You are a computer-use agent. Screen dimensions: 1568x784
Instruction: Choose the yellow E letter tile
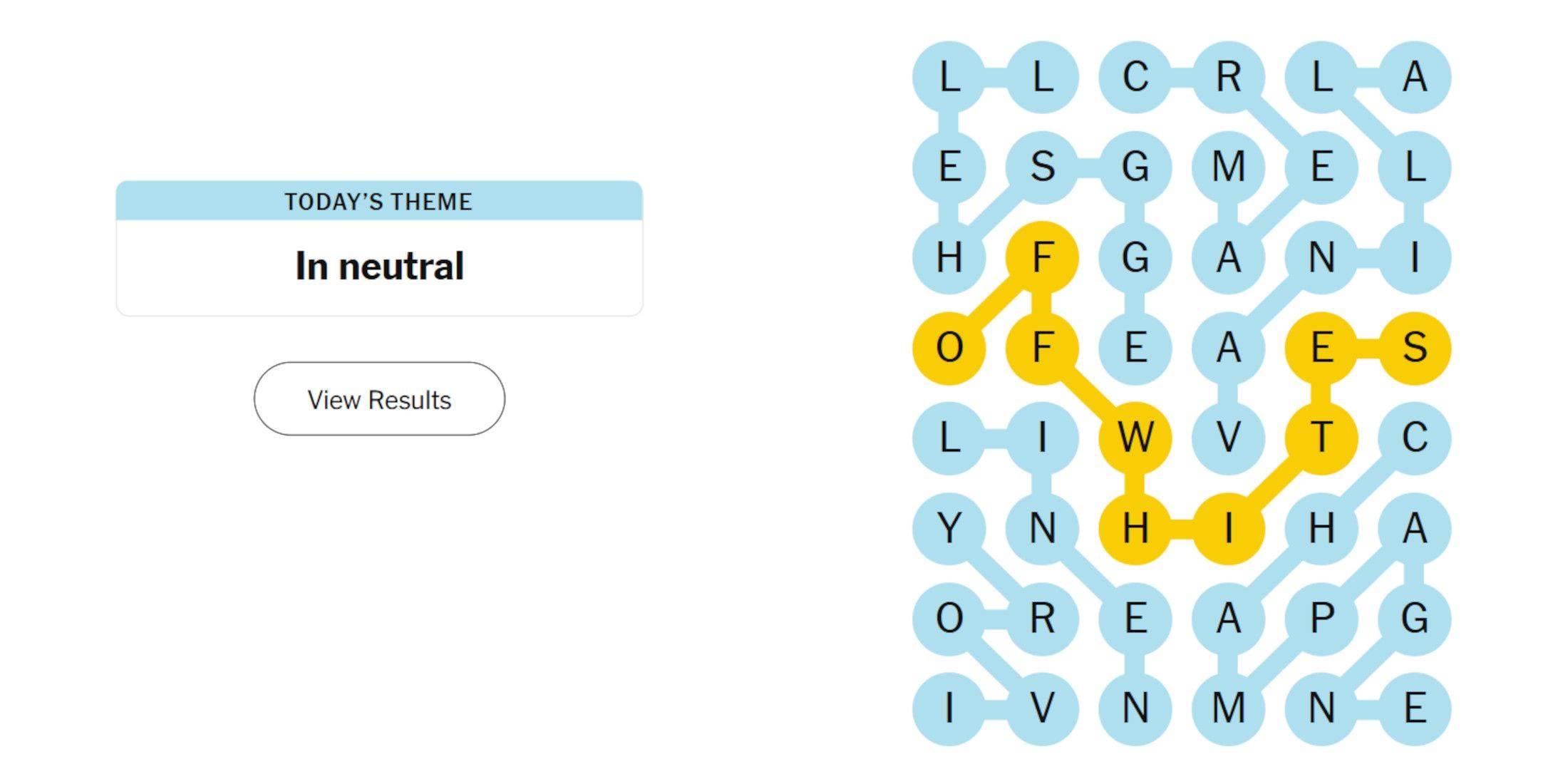coord(1321,348)
